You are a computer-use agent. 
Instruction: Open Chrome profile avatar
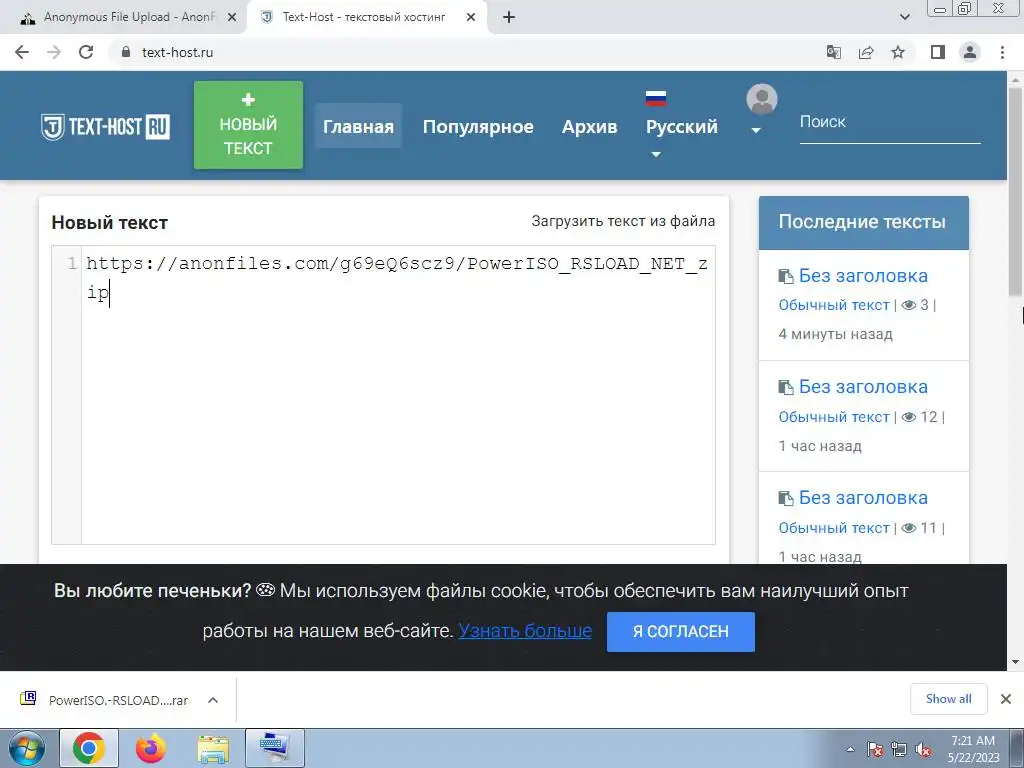pos(970,52)
